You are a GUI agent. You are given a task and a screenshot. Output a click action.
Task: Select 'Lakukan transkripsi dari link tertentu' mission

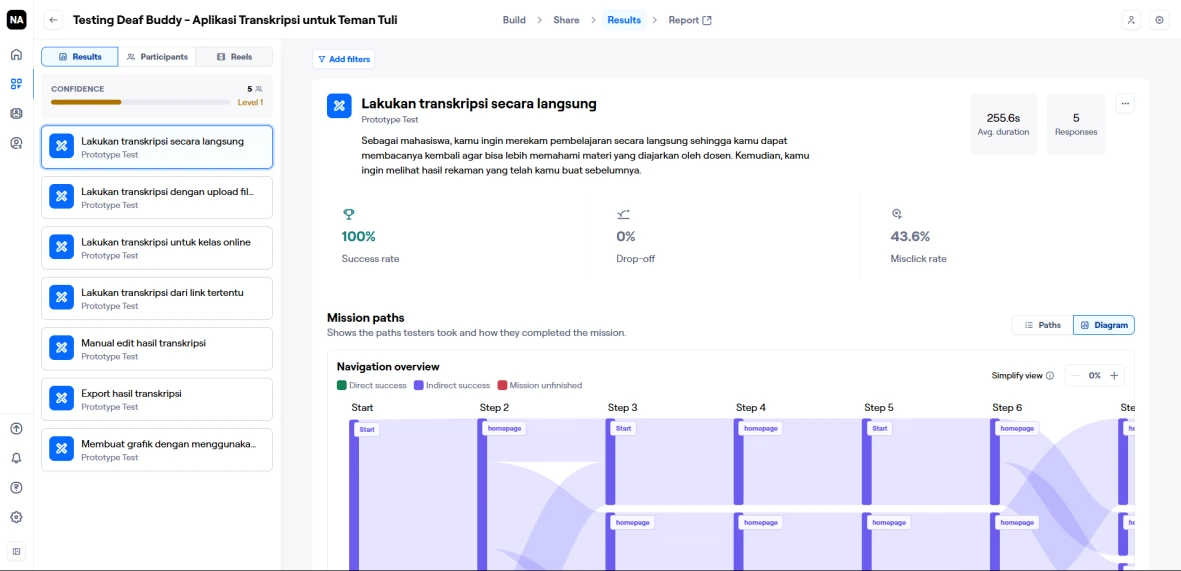(x=157, y=298)
